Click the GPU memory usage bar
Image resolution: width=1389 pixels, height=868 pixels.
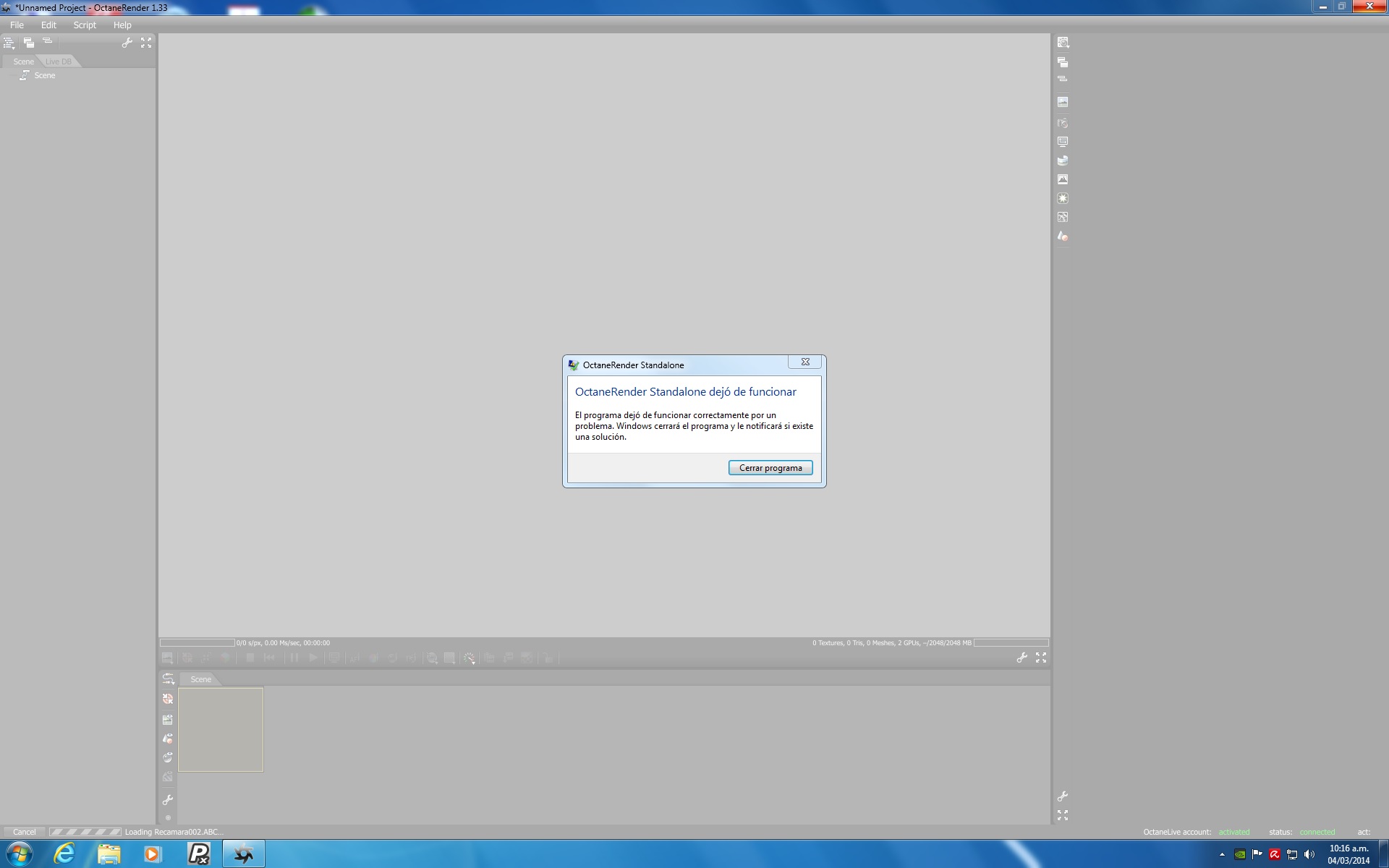pyautogui.click(x=1011, y=642)
